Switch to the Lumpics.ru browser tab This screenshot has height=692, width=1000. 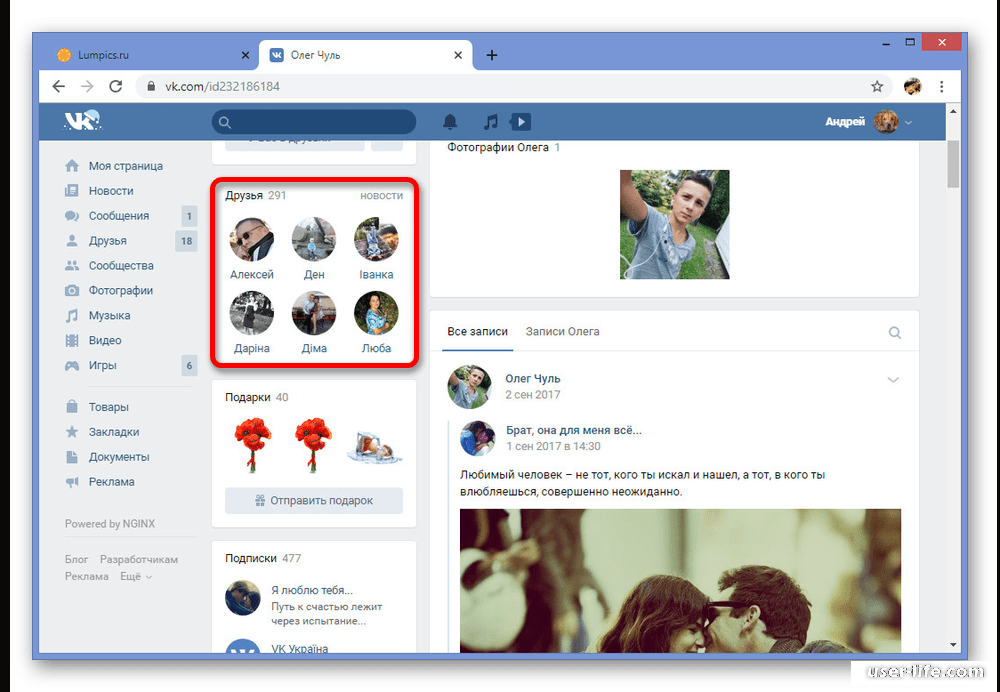[153, 55]
